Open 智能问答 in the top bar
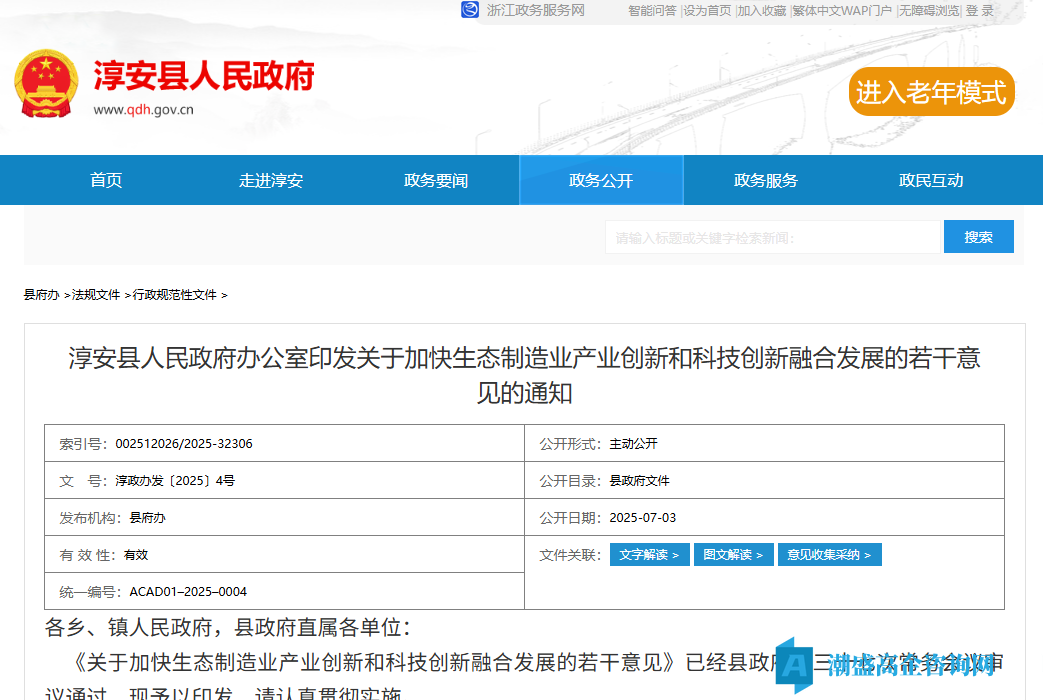 click(652, 10)
